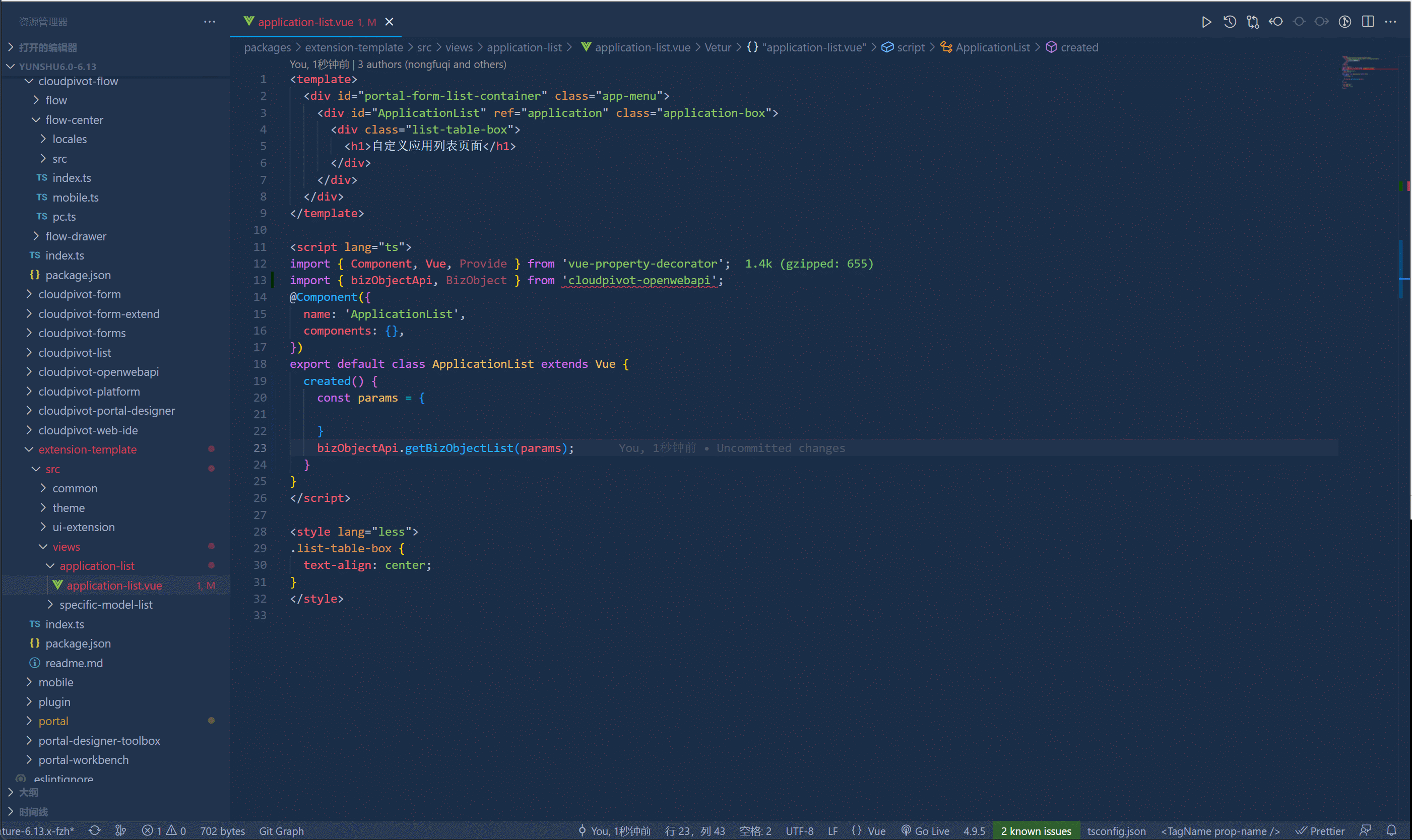Run the file with the play icon
1412x840 pixels.
(1206, 22)
